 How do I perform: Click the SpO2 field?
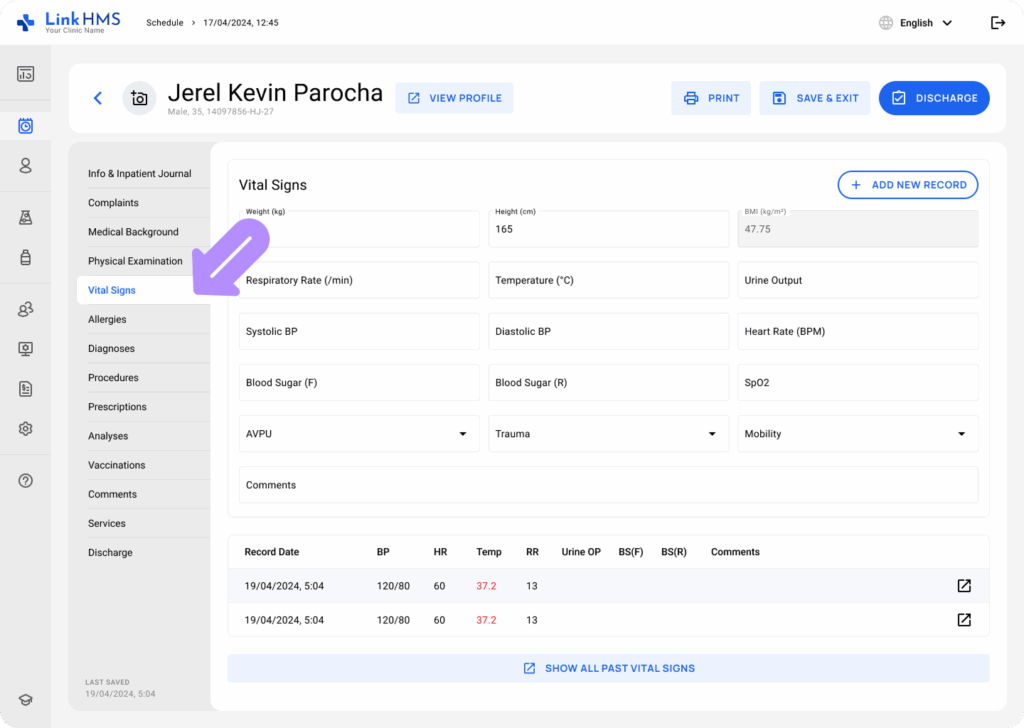[x=857, y=383]
